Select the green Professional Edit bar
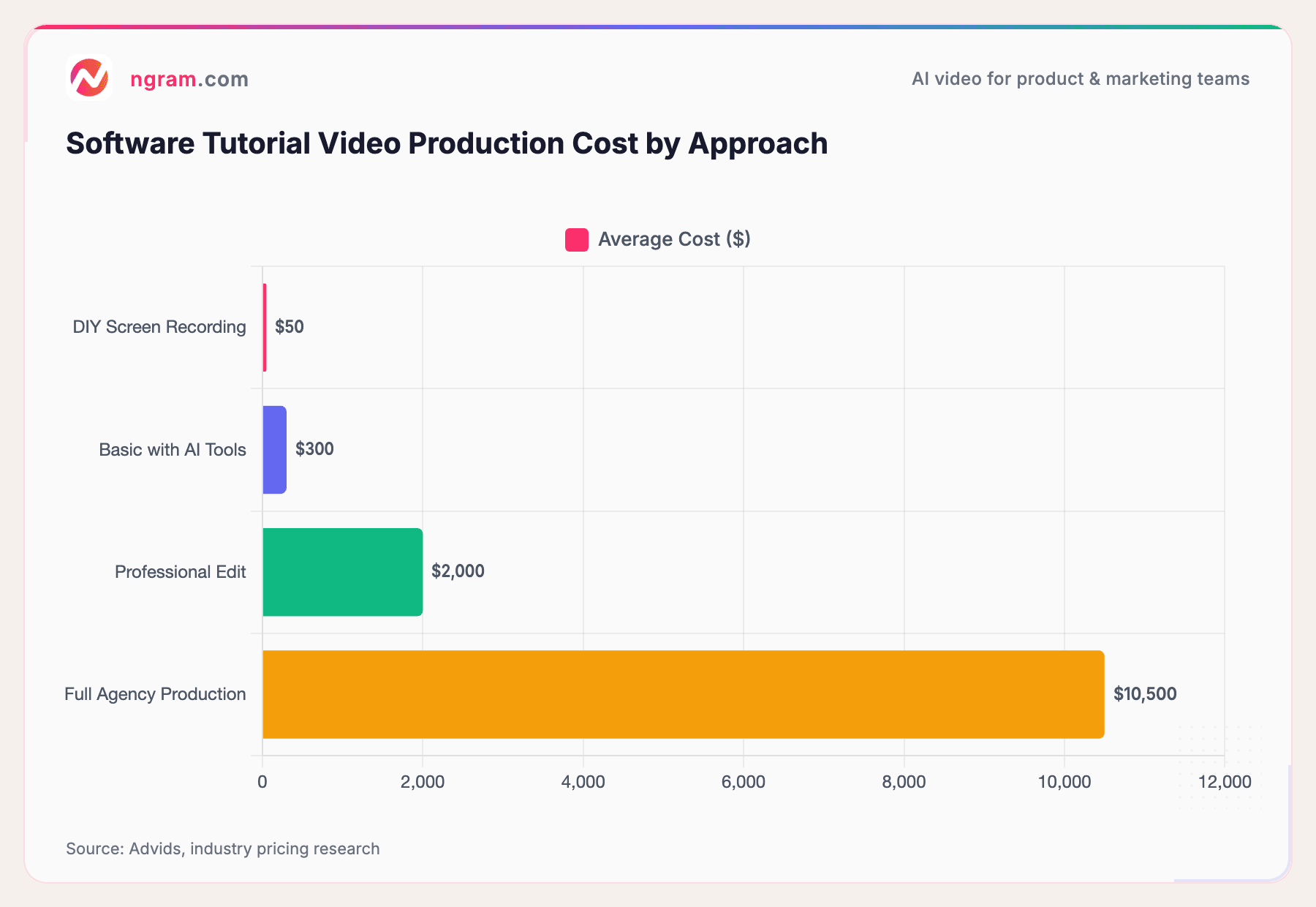The width and height of the screenshot is (1316, 907). tap(342, 571)
